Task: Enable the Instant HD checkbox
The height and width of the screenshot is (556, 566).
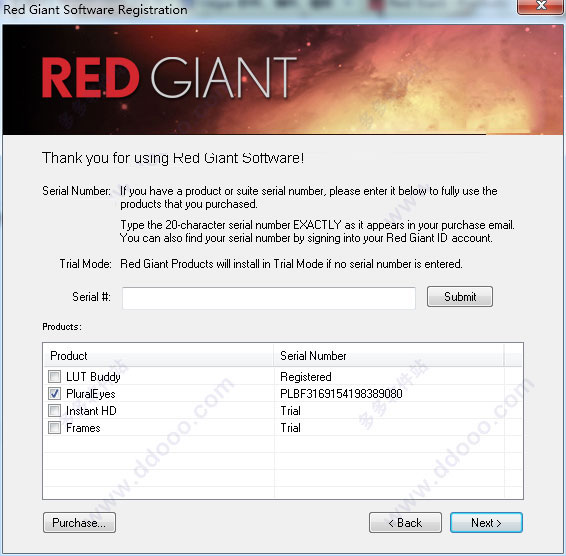Action: 55,411
